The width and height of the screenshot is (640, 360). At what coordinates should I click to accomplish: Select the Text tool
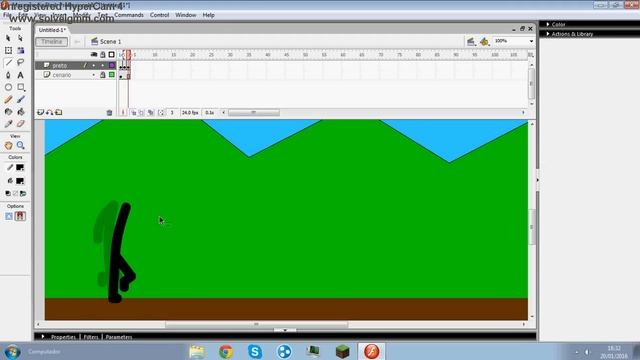20,75
